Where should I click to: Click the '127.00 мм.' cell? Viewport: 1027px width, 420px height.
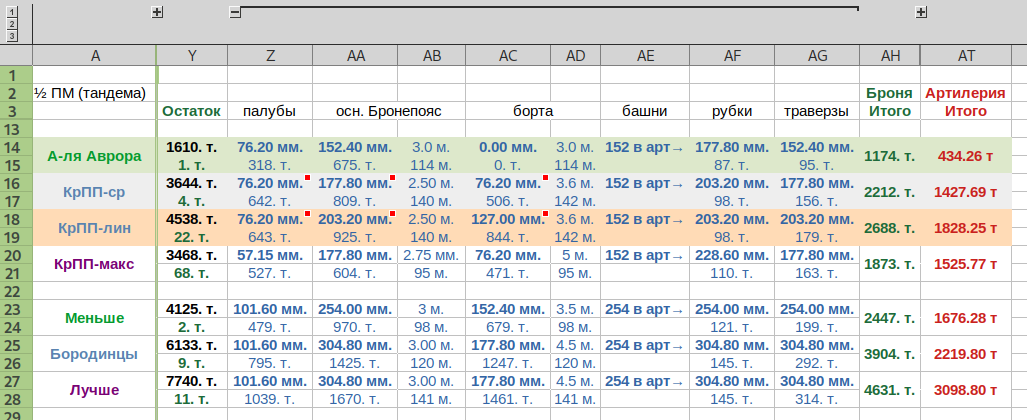click(508, 219)
